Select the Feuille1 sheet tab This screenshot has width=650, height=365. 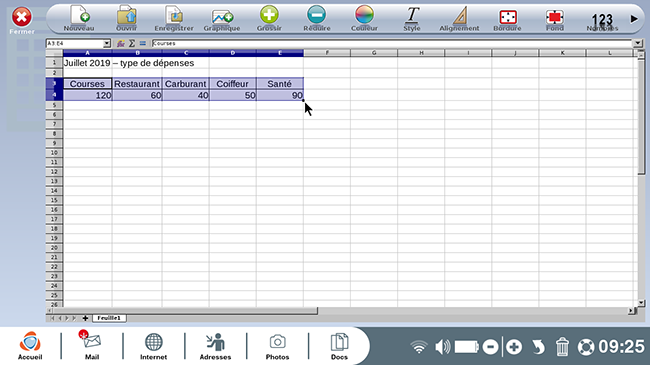point(109,318)
